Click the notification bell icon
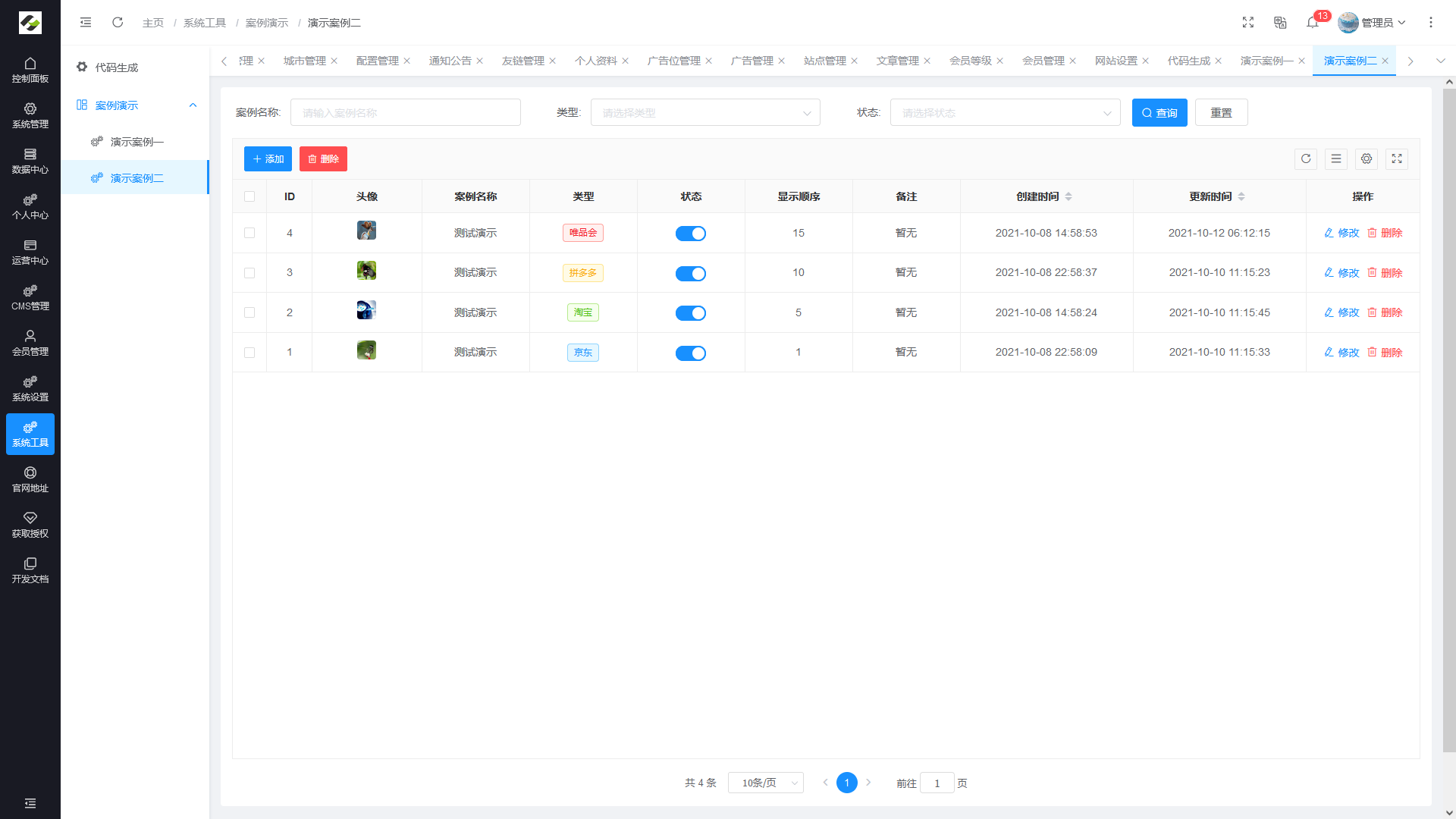The width and height of the screenshot is (1456, 819). 1313,23
